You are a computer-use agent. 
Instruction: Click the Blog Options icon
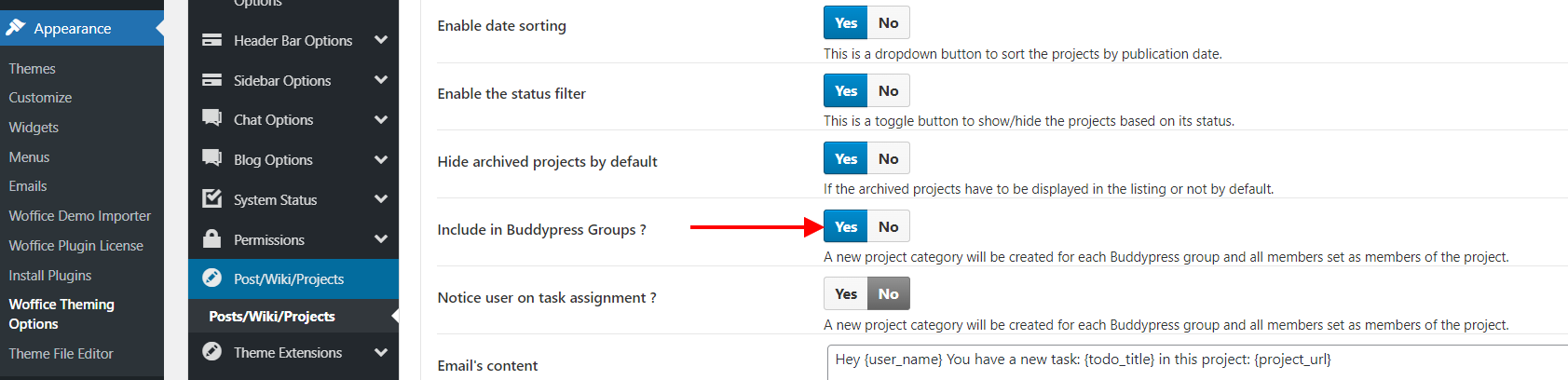tap(212, 158)
